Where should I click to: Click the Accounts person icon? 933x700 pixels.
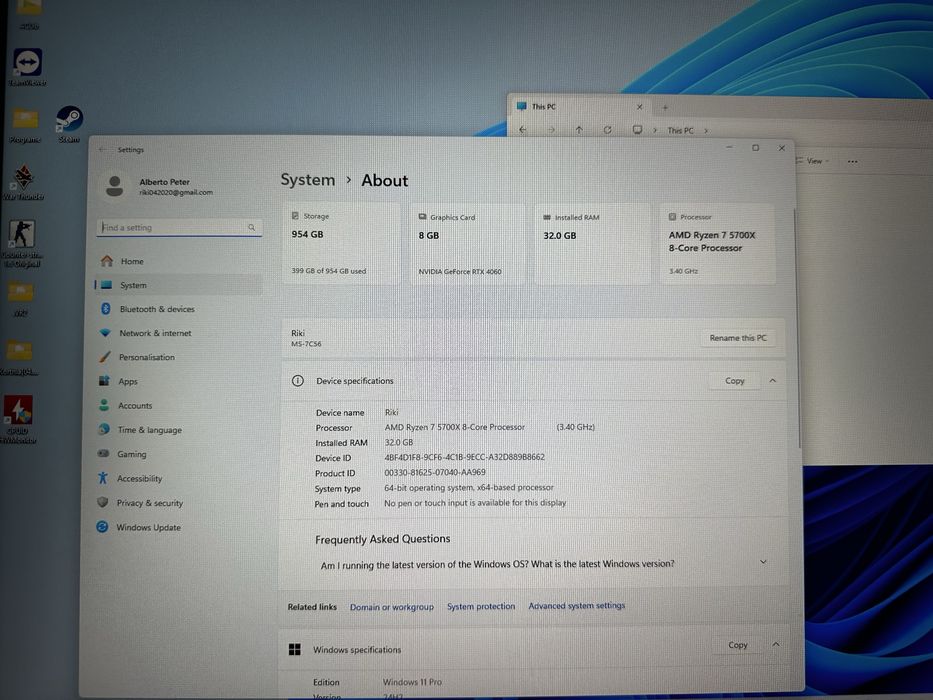click(x=104, y=405)
